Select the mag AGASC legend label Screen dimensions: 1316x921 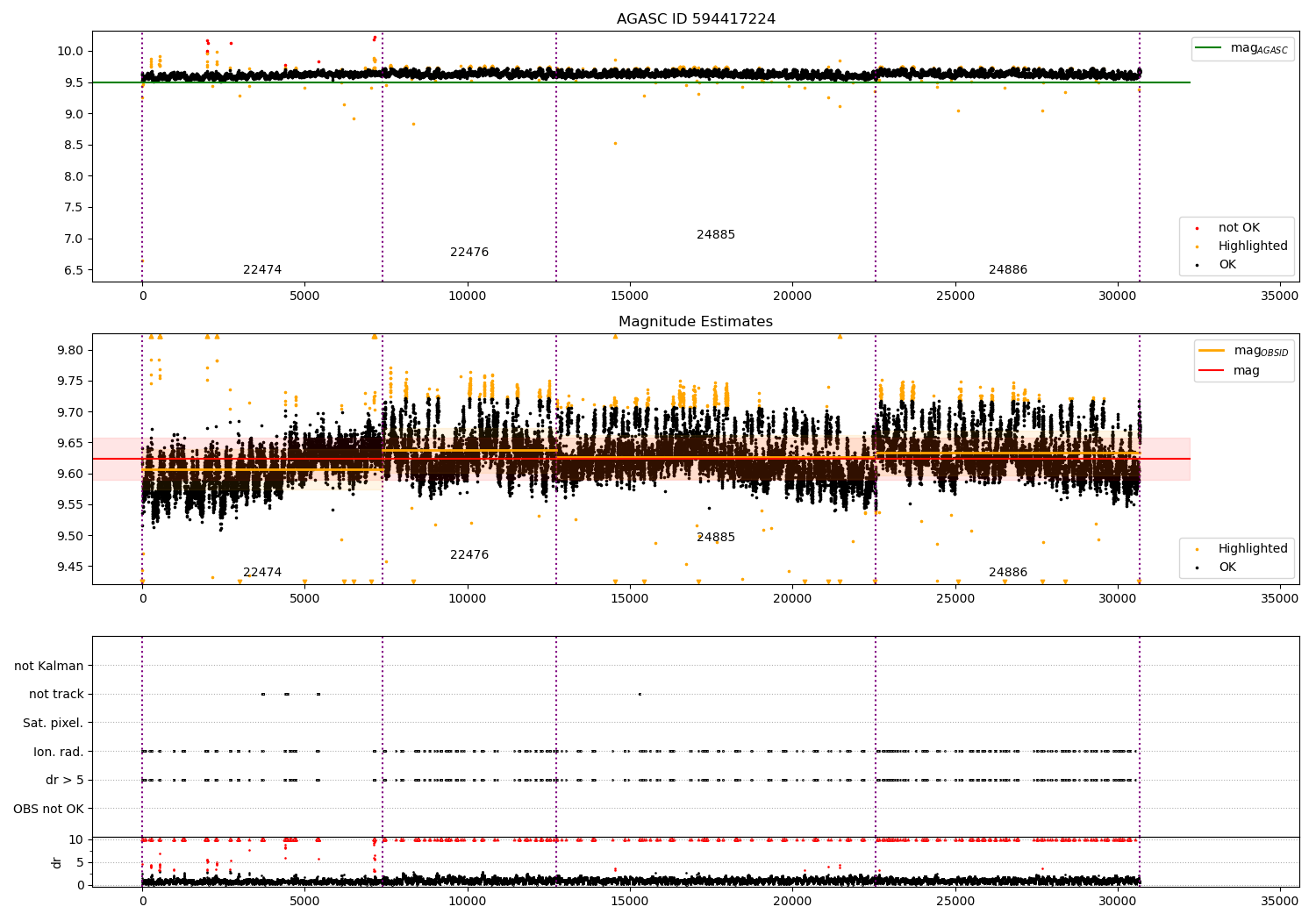[x=1259, y=48]
